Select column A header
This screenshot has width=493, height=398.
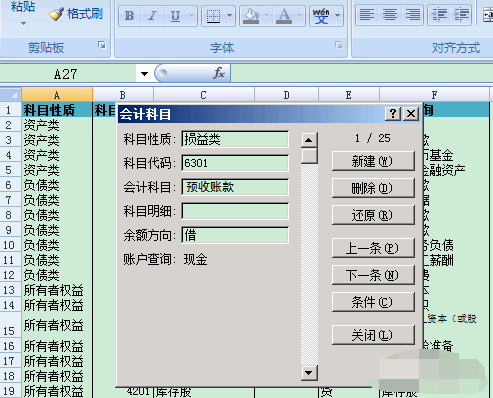click(57, 95)
